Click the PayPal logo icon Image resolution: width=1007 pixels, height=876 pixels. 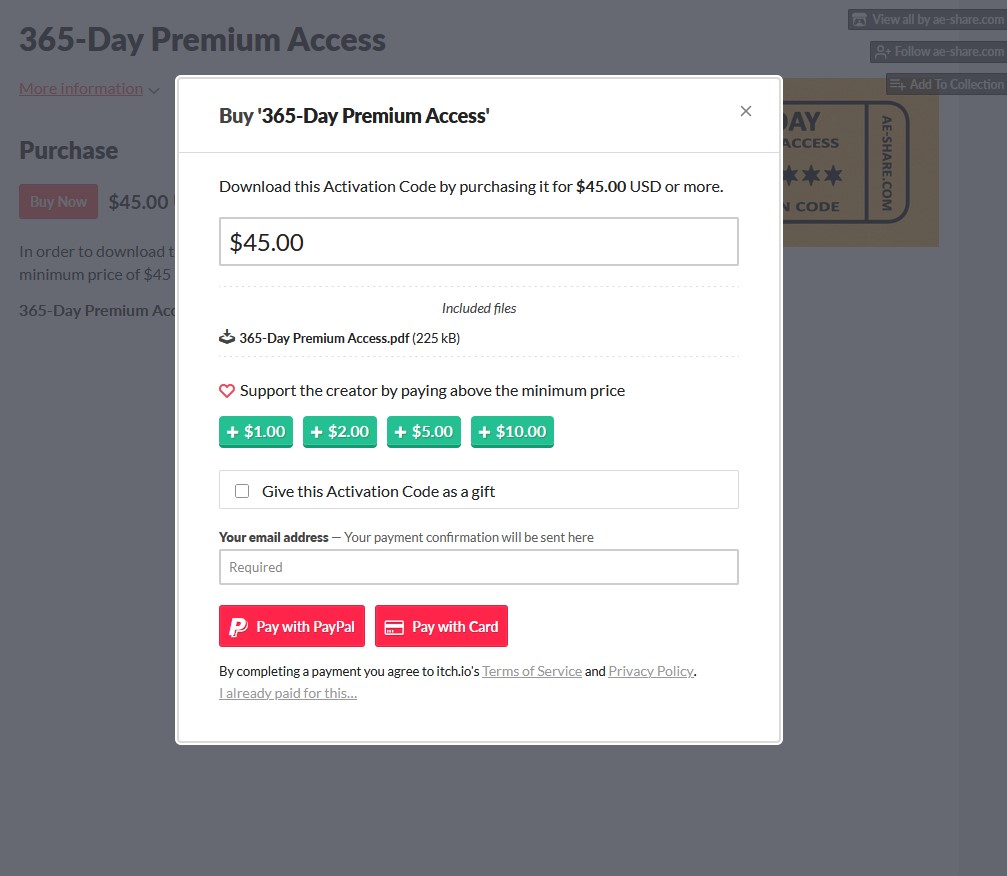238,627
